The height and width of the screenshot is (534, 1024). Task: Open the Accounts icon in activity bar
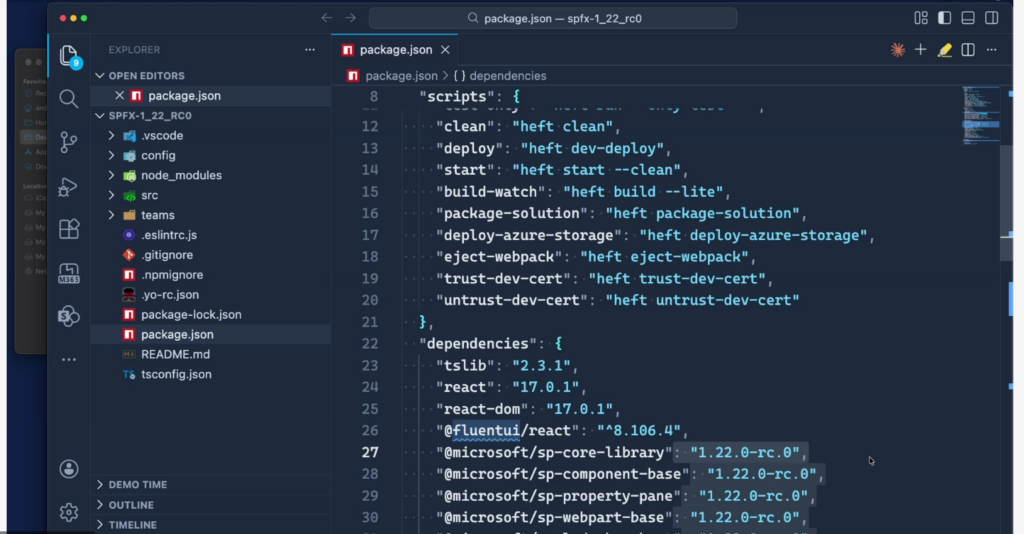point(68,468)
